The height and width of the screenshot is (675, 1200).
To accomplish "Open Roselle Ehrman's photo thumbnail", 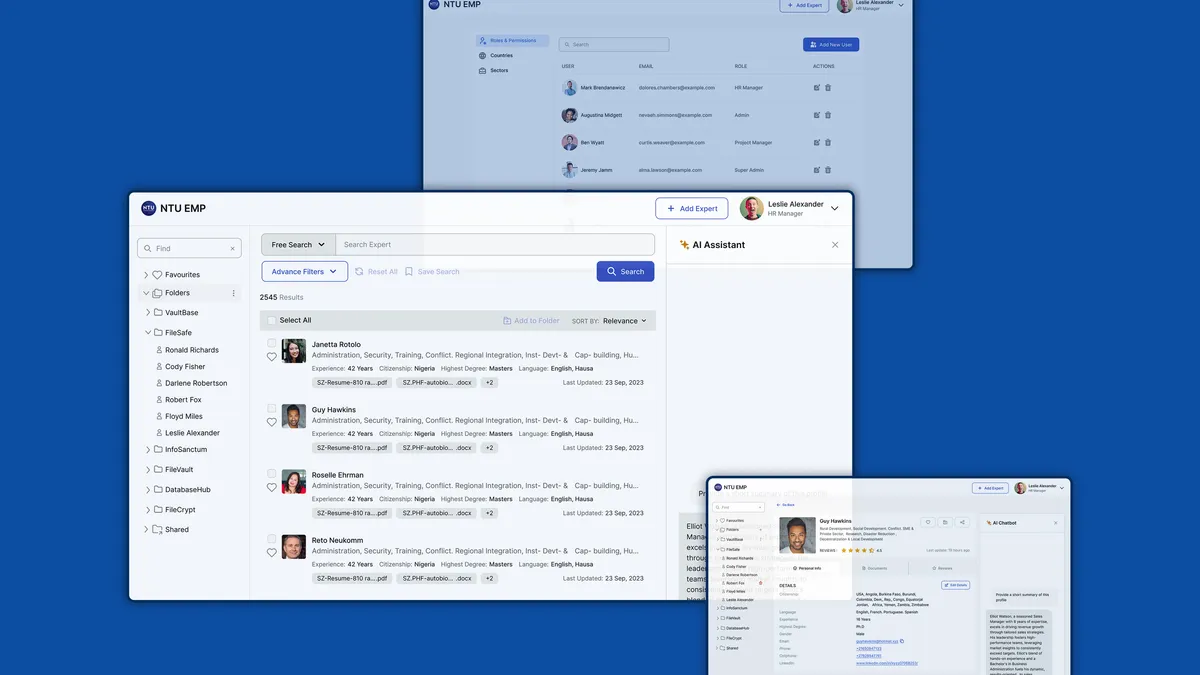I will [x=294, y=481].
